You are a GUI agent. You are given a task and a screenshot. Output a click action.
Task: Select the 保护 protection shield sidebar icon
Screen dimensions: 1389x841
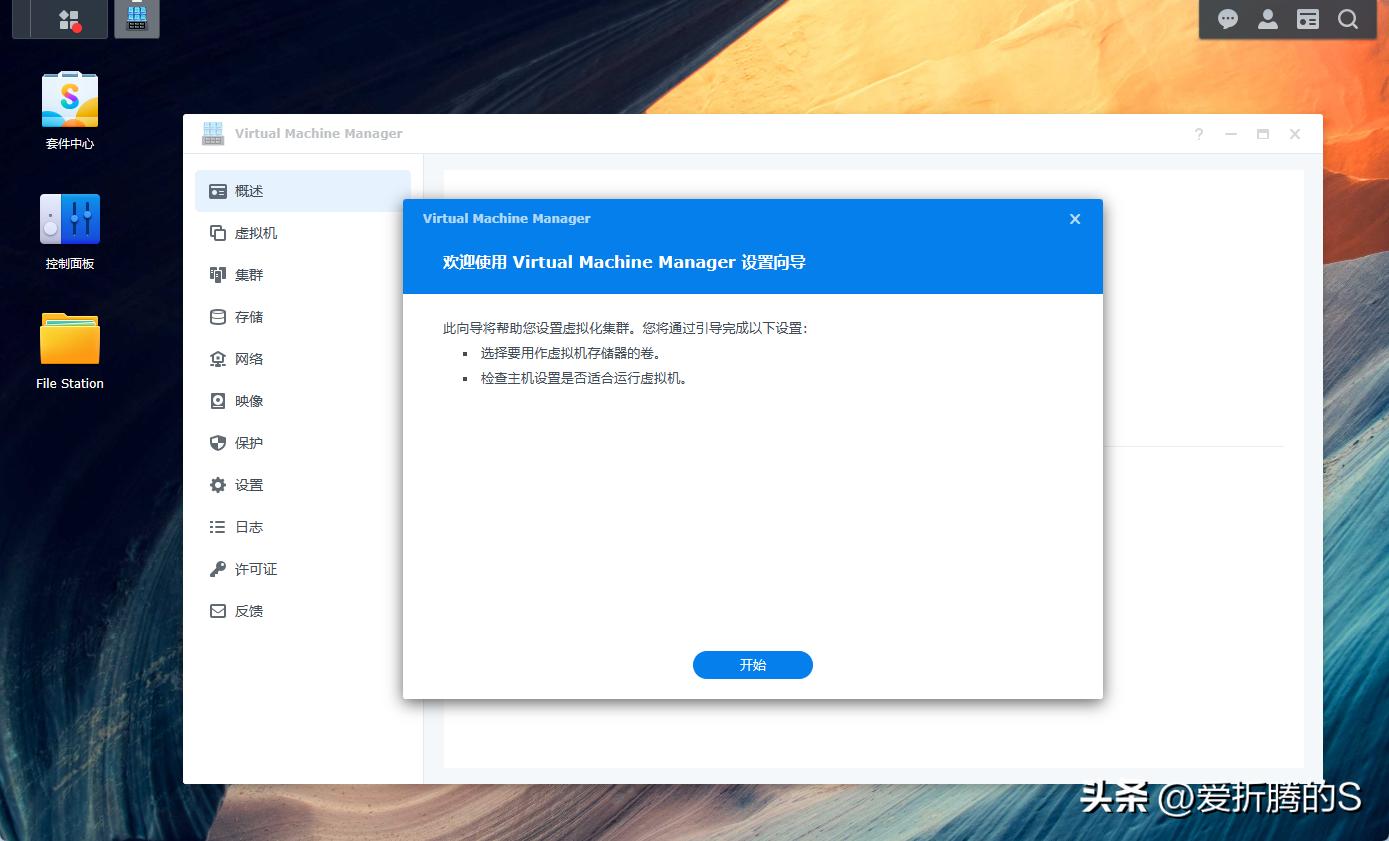pyautogui.click(x=247, y=442)
